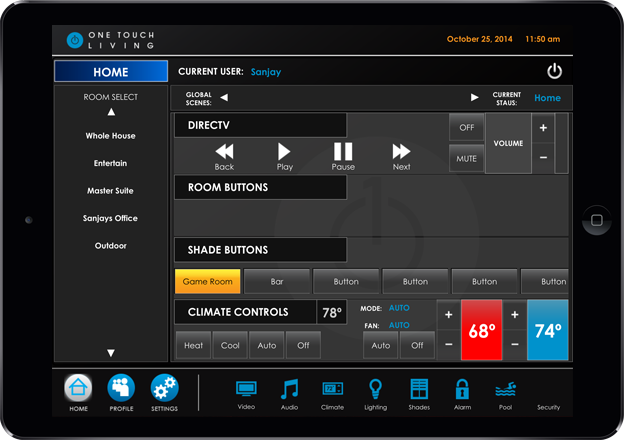Skip forward with Next

point(401,157)
